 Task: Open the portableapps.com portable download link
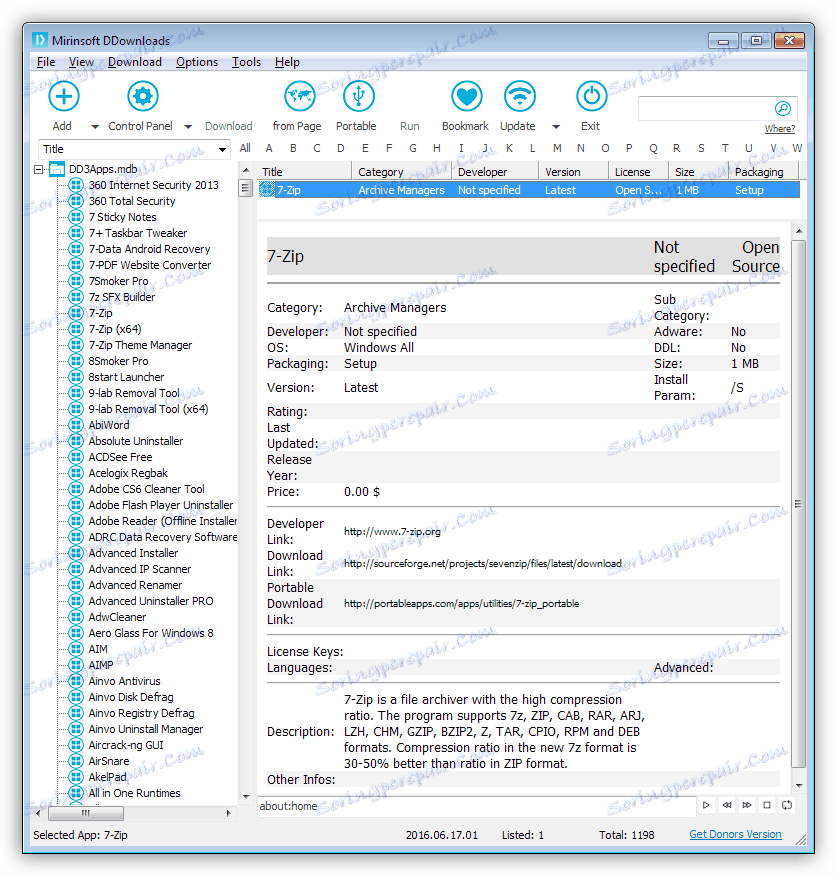click(461, 604)
